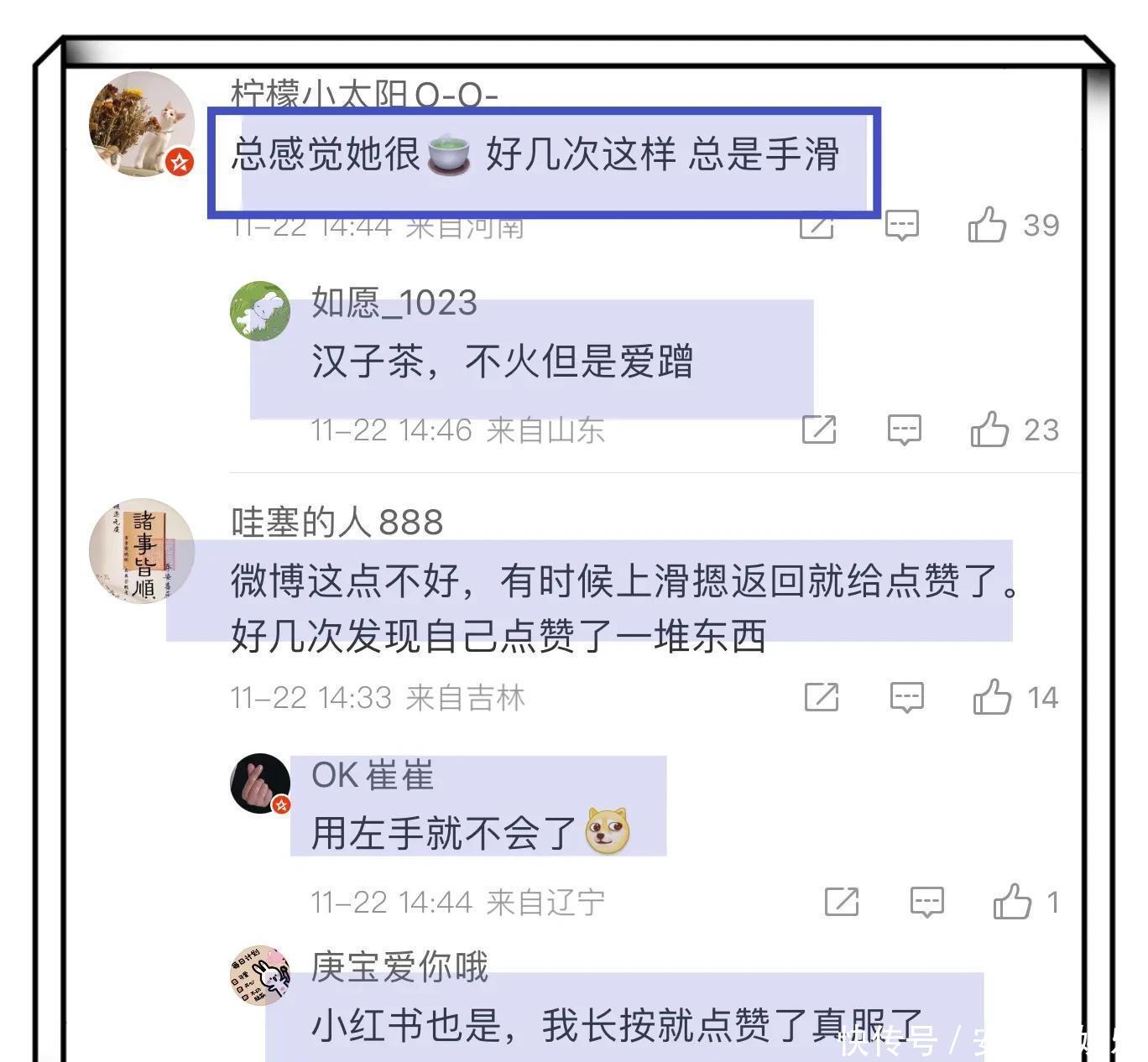Open OK崔崔's finger-heart avatar

click(x=260, y=783)
